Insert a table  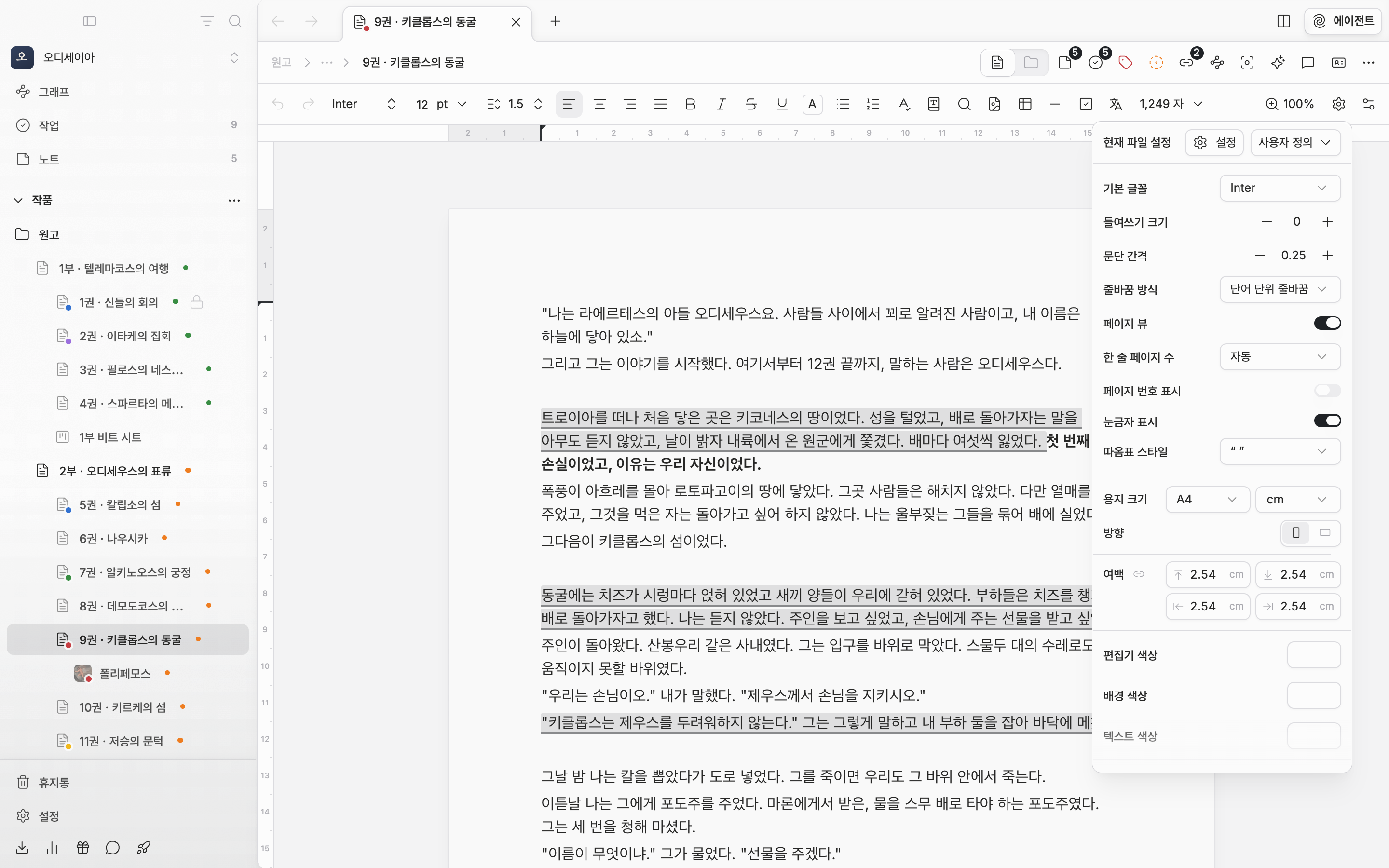[1025, 104]
